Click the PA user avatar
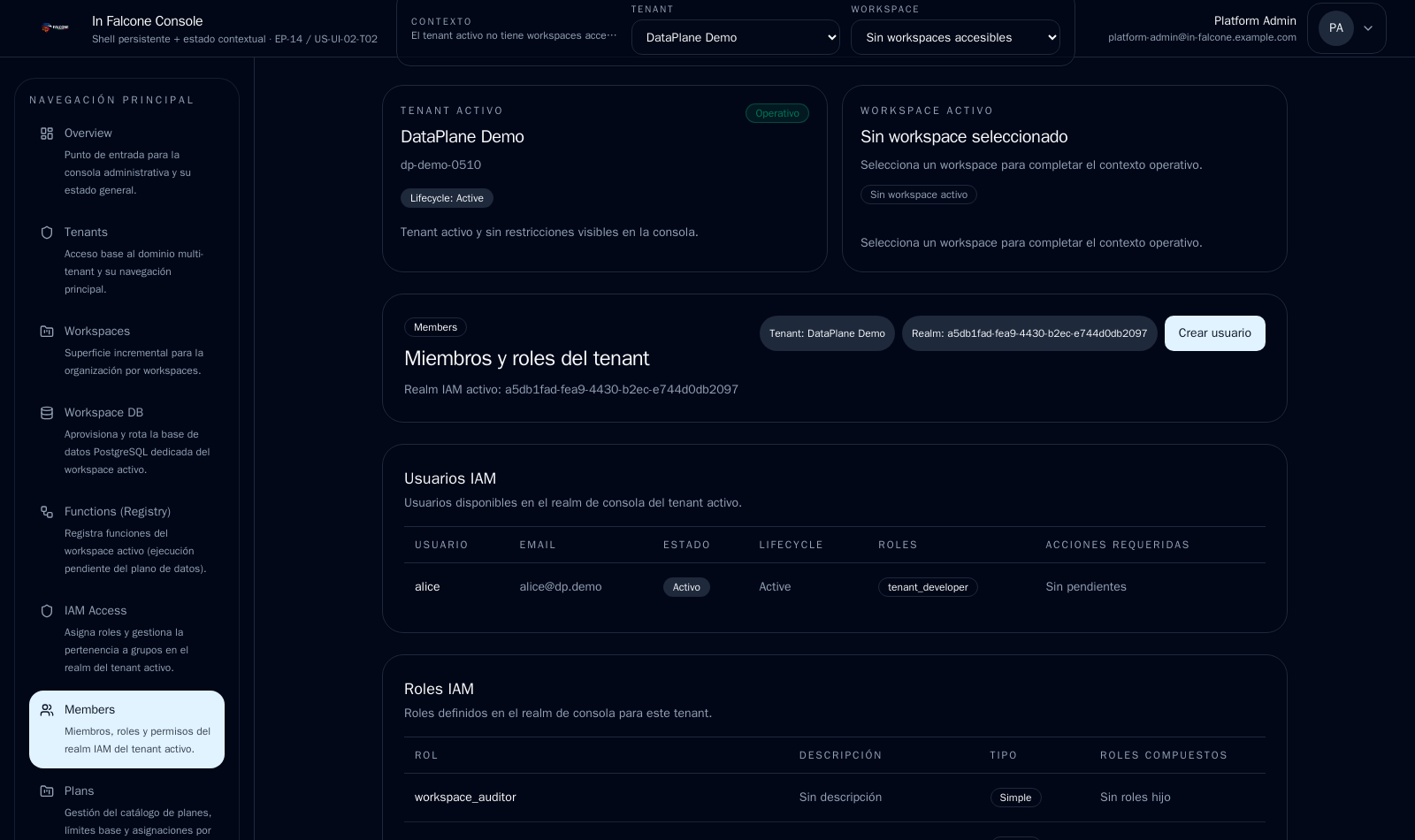Screen dimensions: 1415x840 pyautogui.click(x=1335, y=28)
